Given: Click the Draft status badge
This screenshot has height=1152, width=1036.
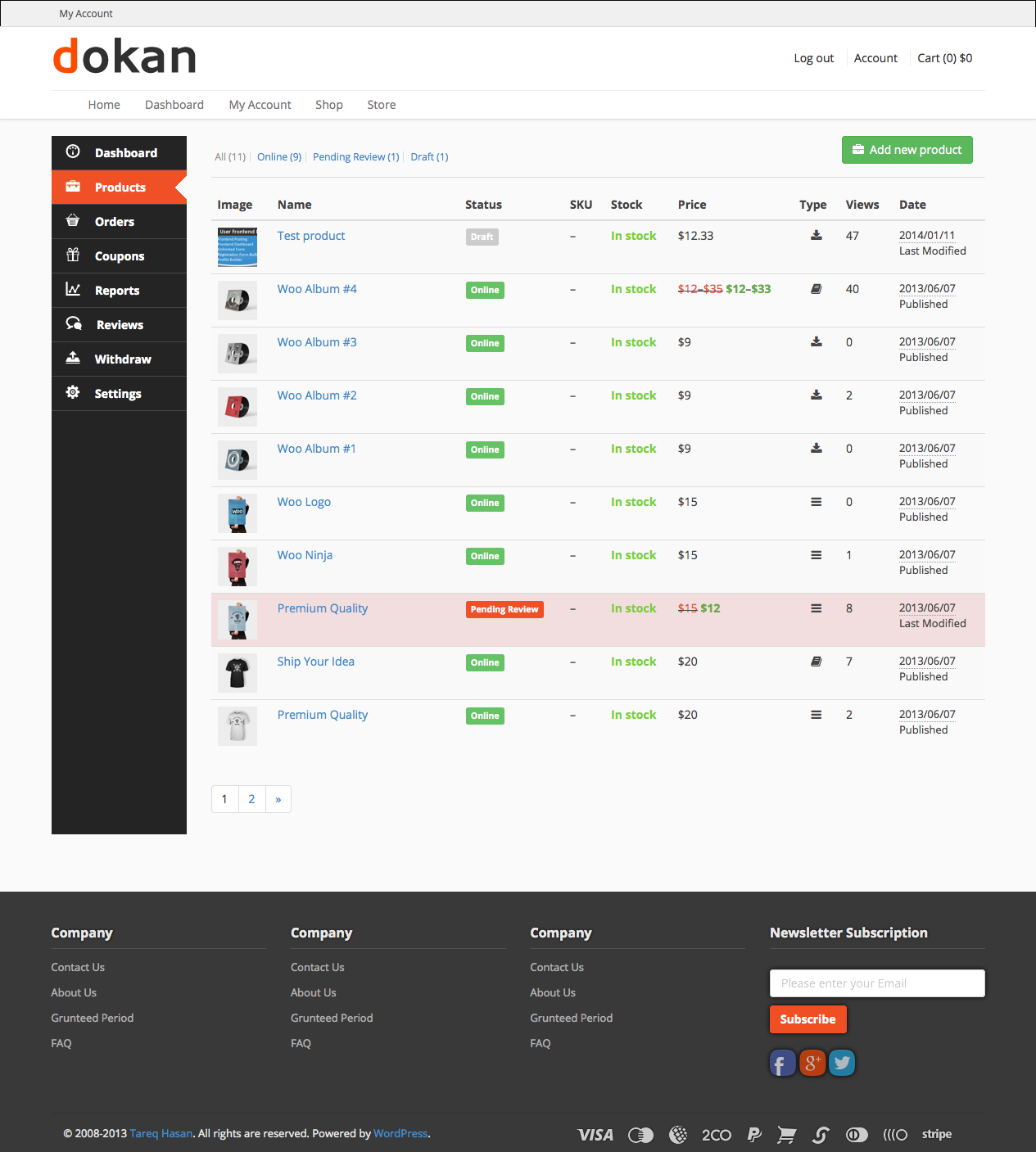Looking at the screenshot, I should pyautogui.click(x=482, y=237).
